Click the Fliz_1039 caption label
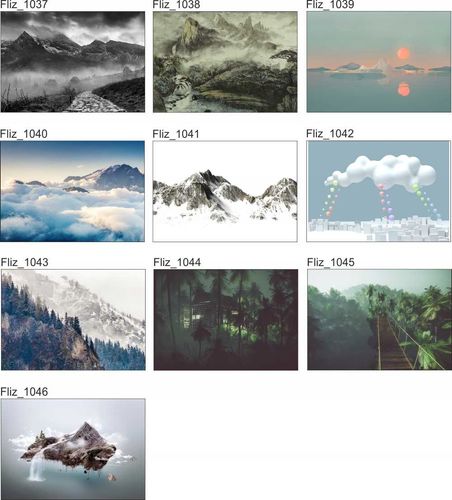452x500 pixels. coord(330,5)
